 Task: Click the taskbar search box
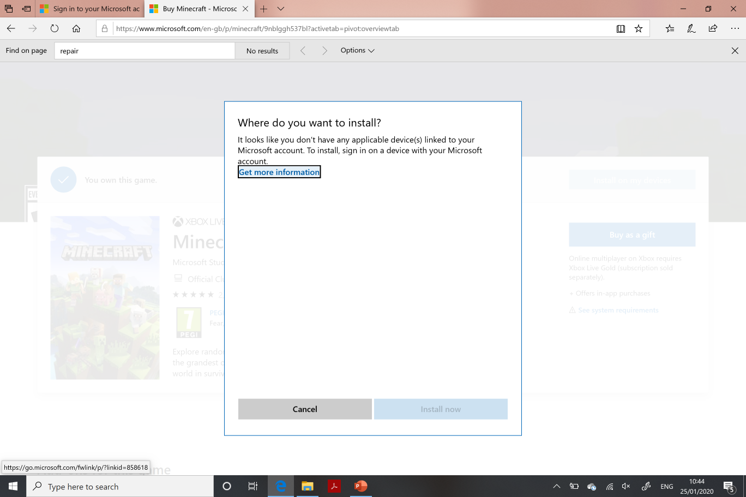[x=120, y=487]
